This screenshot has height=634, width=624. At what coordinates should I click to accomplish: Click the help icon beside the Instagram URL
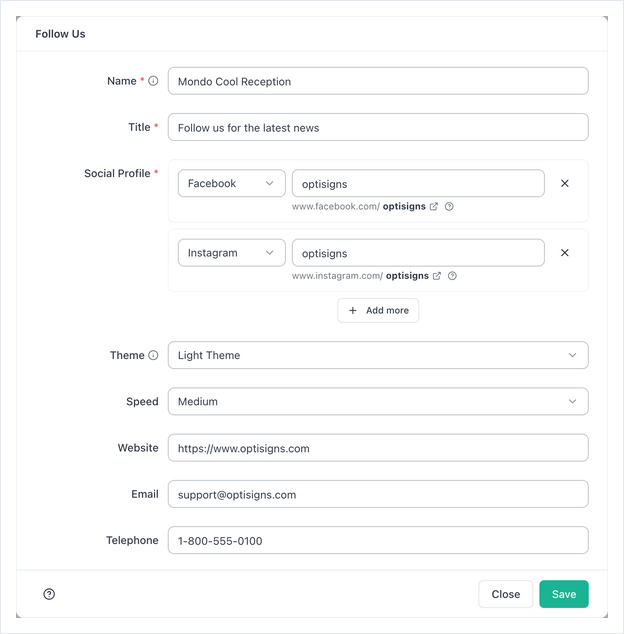[452, 276]
